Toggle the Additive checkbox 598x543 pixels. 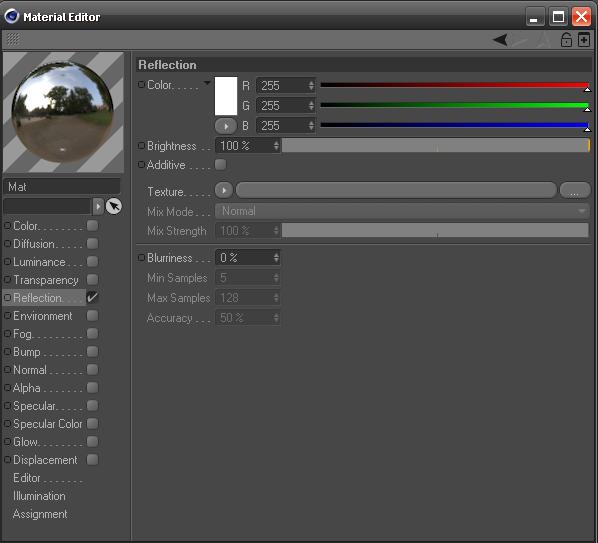[x=220, y=165]
